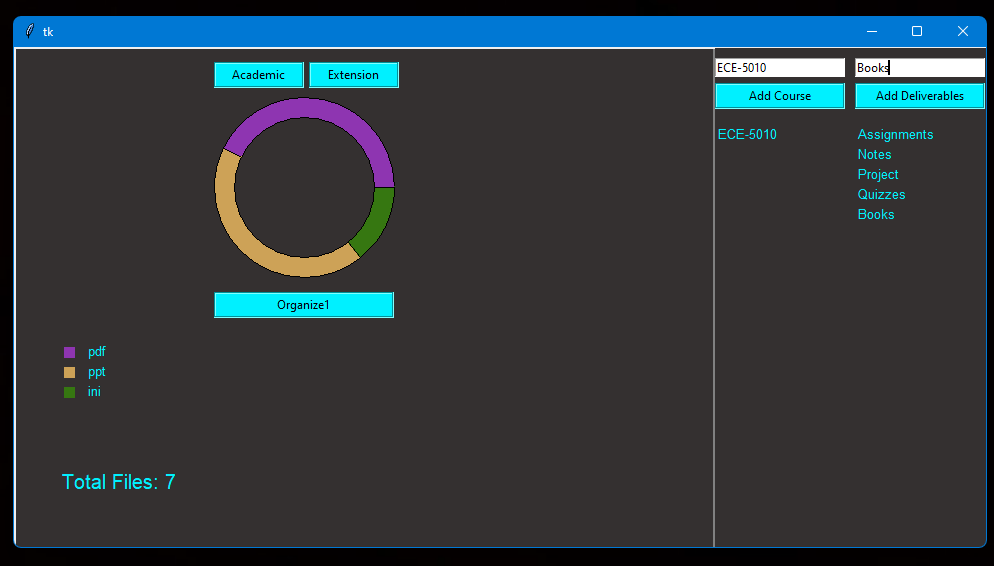The height and width of the screenshot is (566, 994).
Task: Click the Add Deliverables button
Action: click(919, 96)
